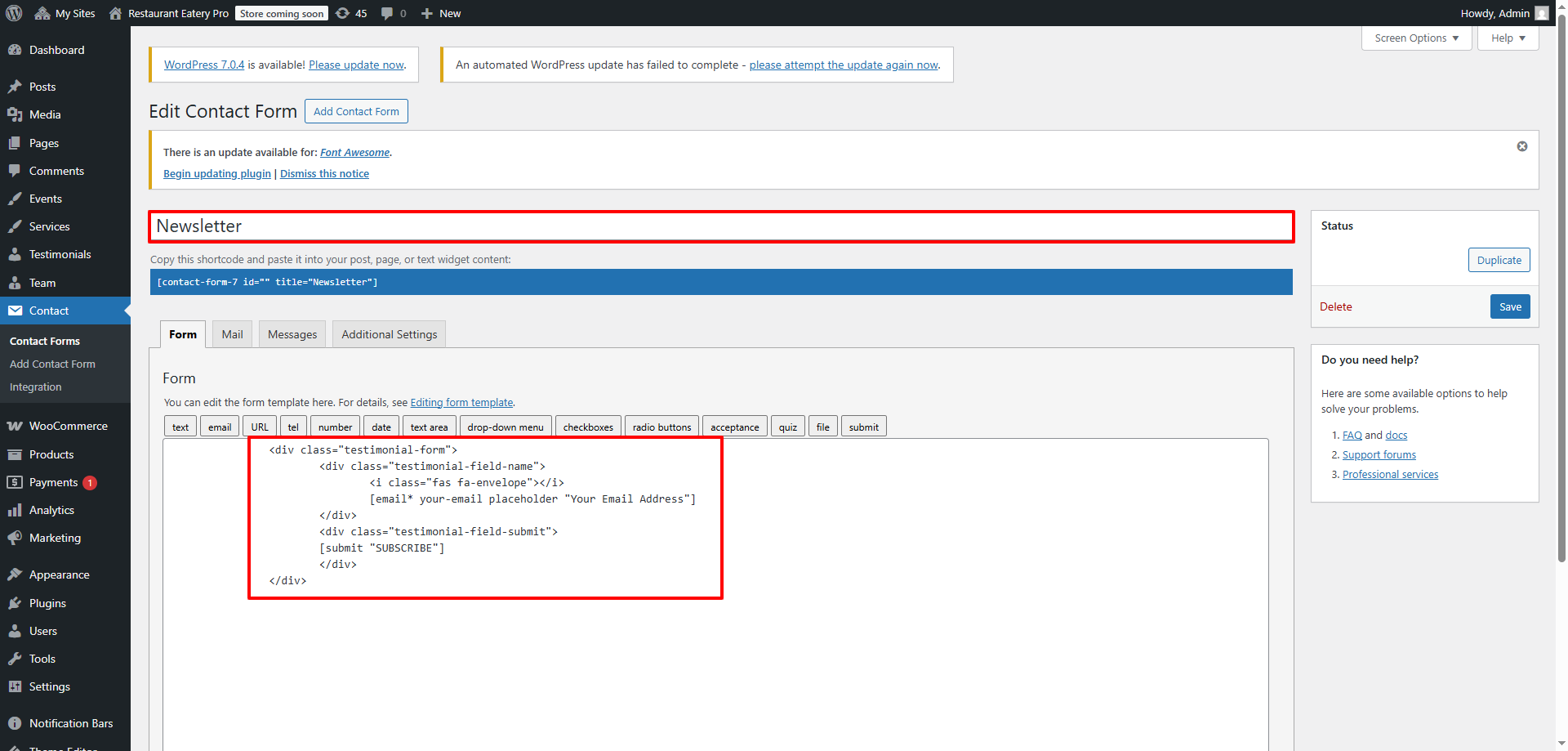The height and width of the screenshot is (751, 1568).
Task: Open Add Contact Form submenu item
Action: coord(52,364)
